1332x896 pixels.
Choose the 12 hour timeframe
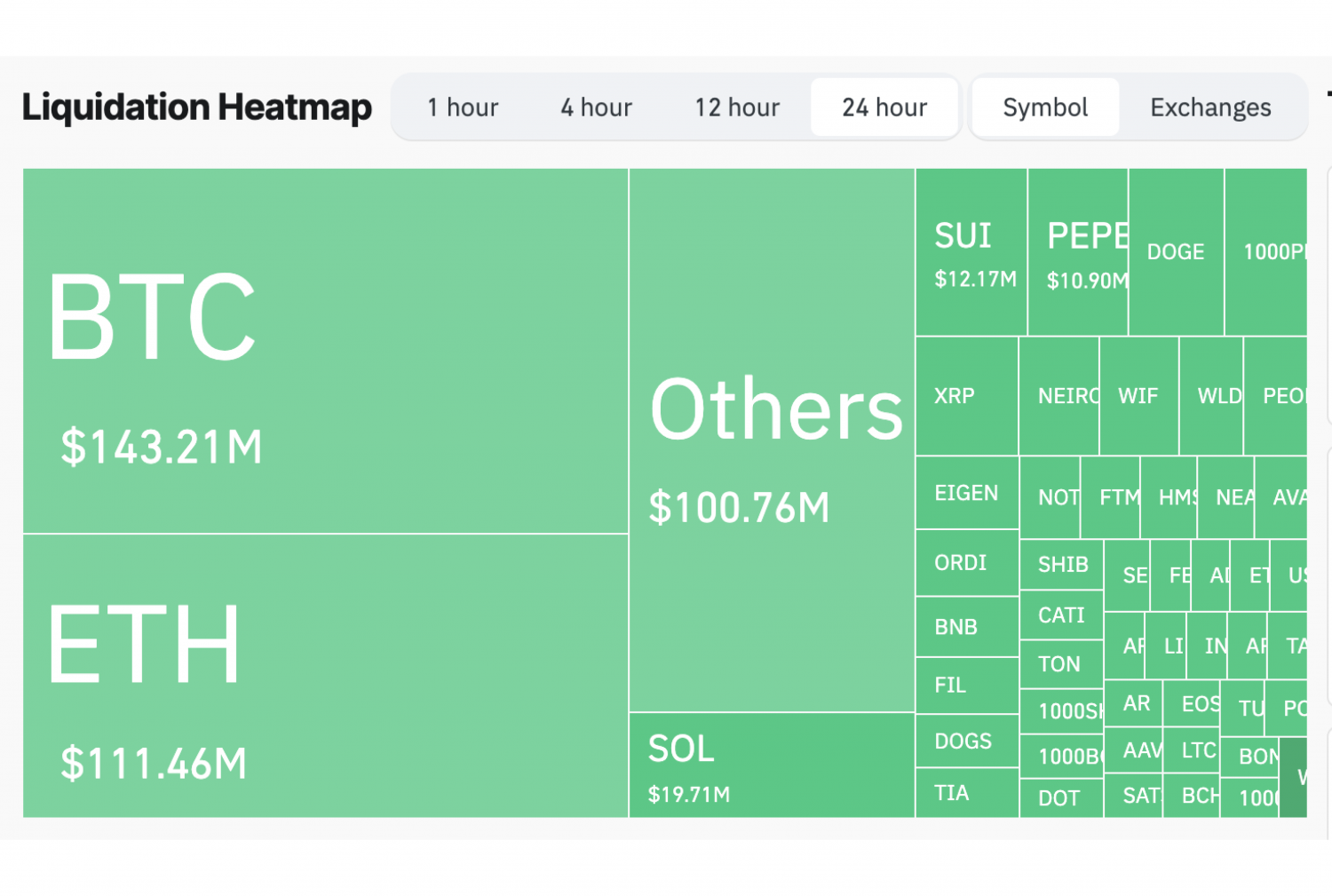pyautogui.click(x=737, y=107)
